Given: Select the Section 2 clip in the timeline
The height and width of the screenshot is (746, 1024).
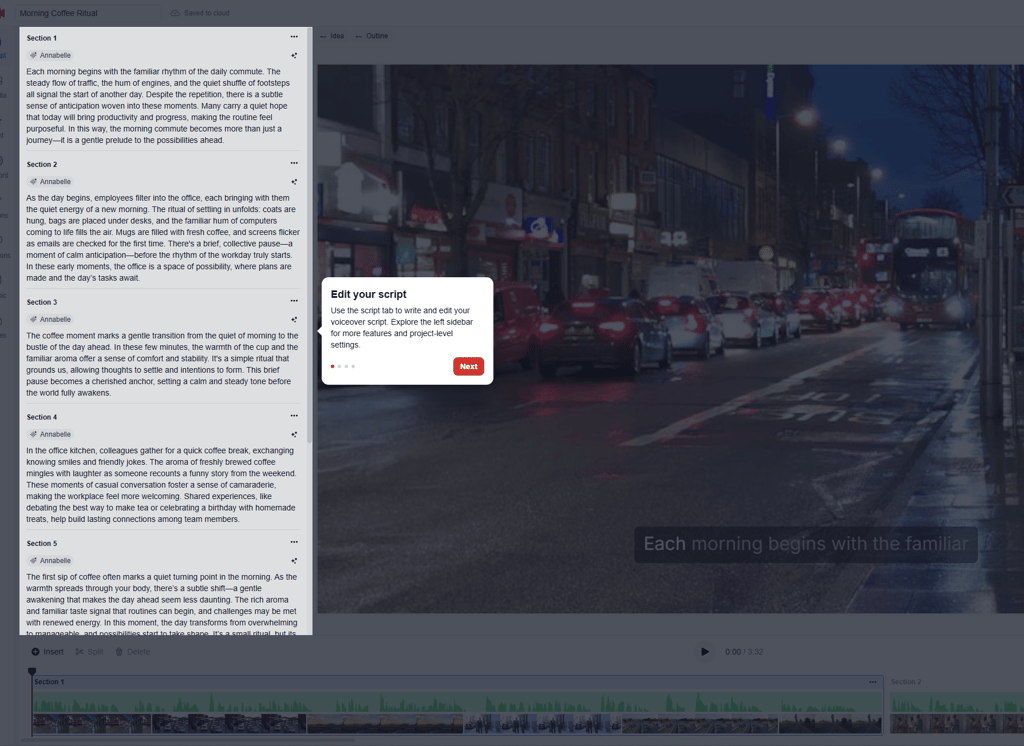Looking at the screenshot, I should 957,704.
